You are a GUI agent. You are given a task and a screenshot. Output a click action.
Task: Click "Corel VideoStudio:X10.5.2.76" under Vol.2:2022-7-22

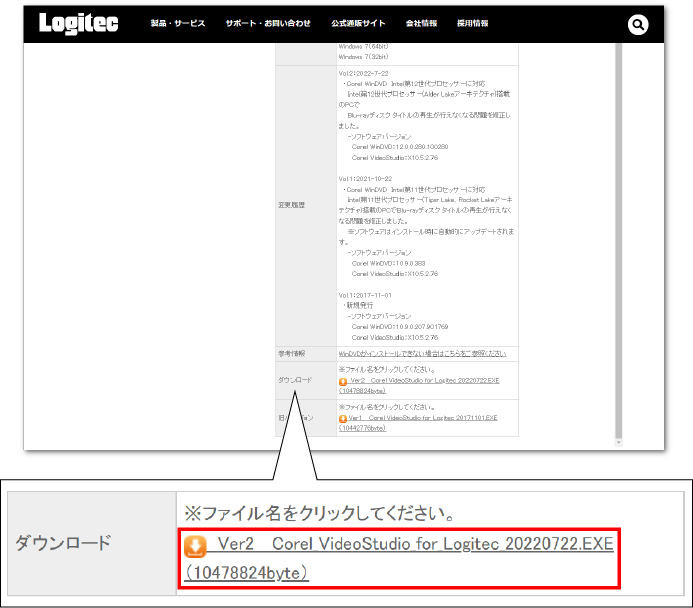click(x=395, y=158)
